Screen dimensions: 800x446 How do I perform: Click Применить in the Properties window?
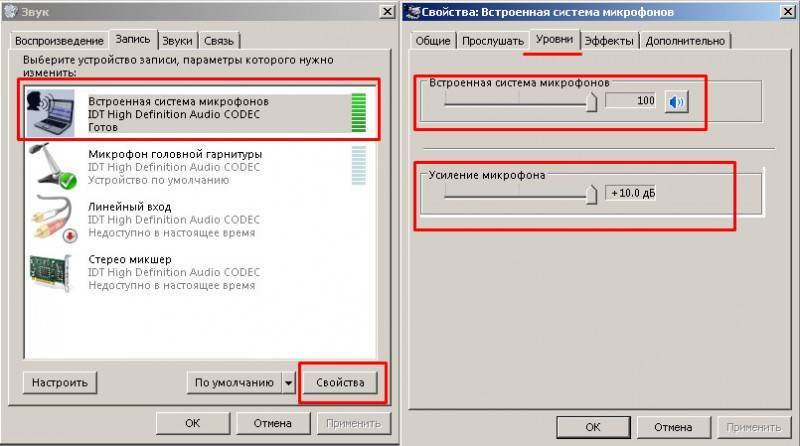[754, 427]
